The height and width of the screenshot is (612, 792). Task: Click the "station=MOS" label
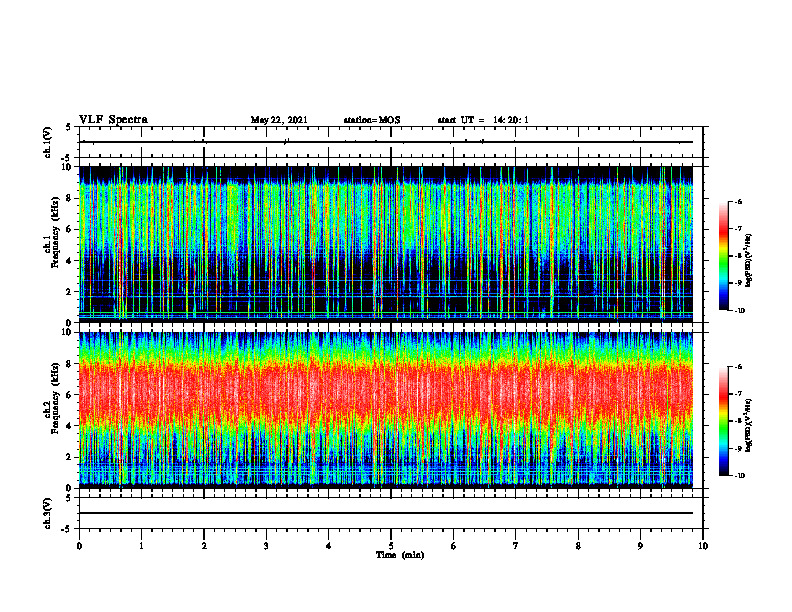372,120
